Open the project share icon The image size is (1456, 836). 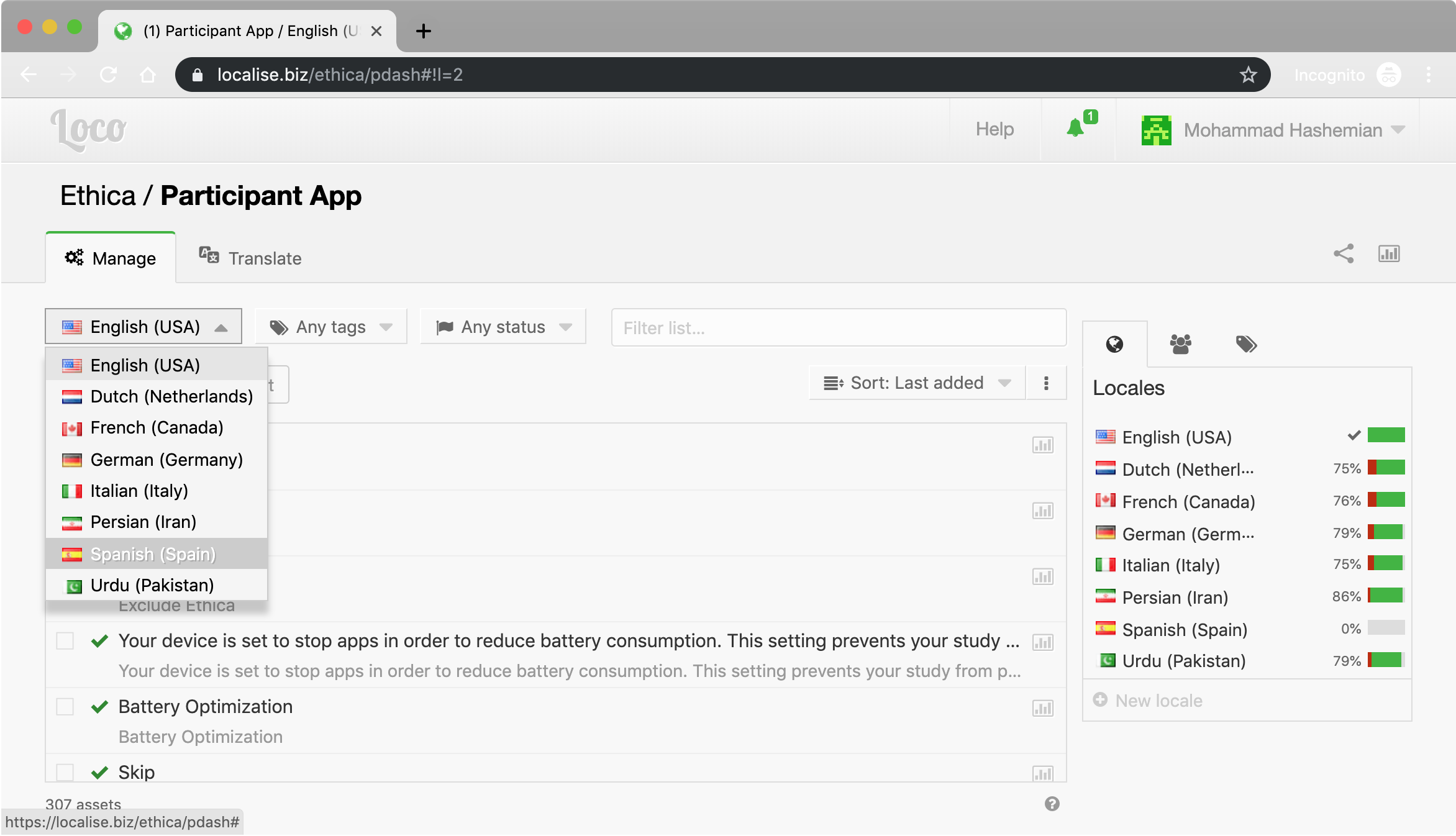pos(1344,253)
